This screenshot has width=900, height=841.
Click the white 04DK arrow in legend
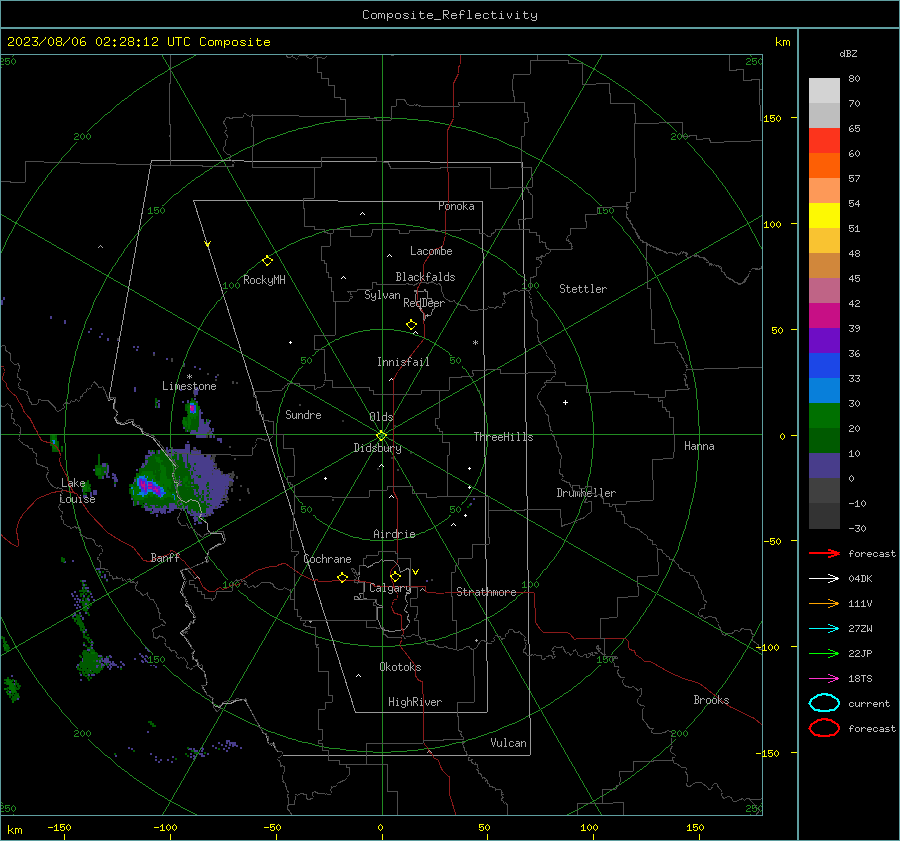[x=824, y=579]
